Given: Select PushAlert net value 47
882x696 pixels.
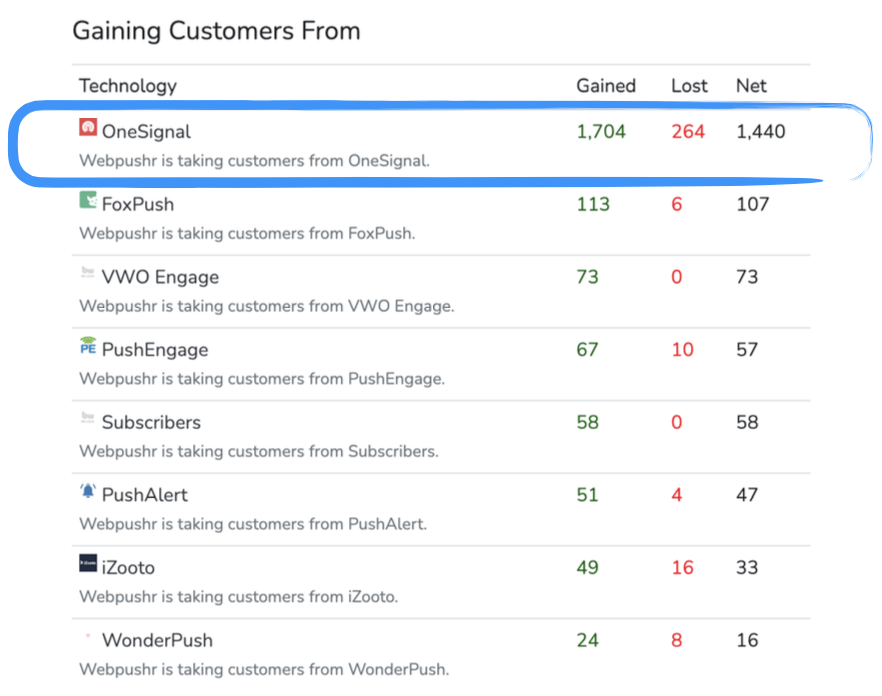Looking at the screenshot, I should click(747, 495).
